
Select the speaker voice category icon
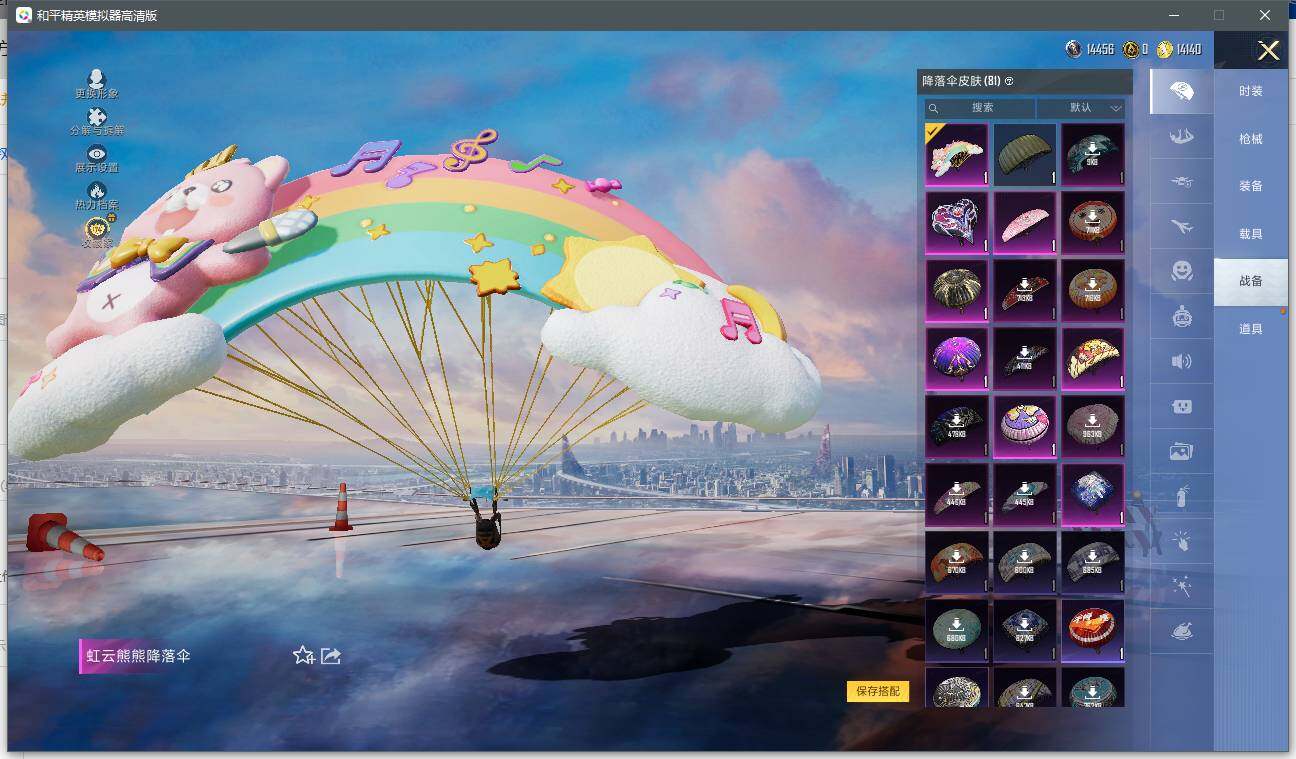1181,361
